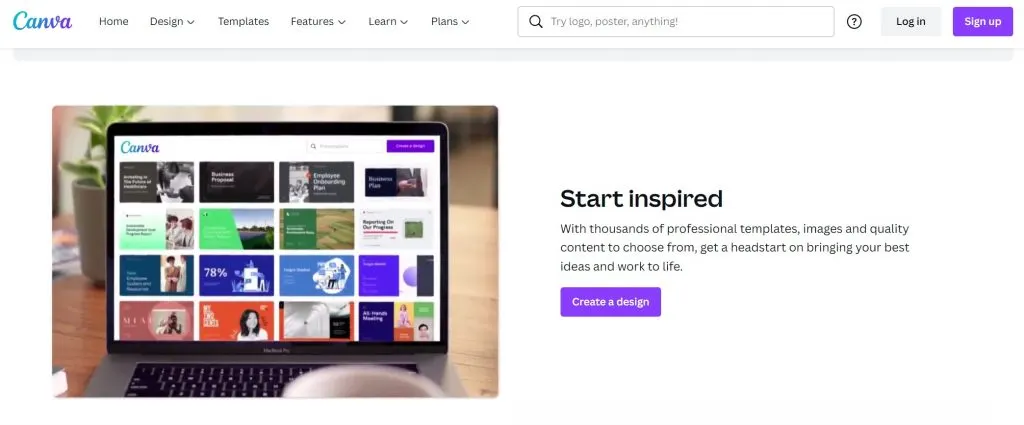Select the Business Proposal template thumbnail
Image resolution: width=1024 pixels, height=425 pixels.
pyautogui.click(x=236, y=182)
